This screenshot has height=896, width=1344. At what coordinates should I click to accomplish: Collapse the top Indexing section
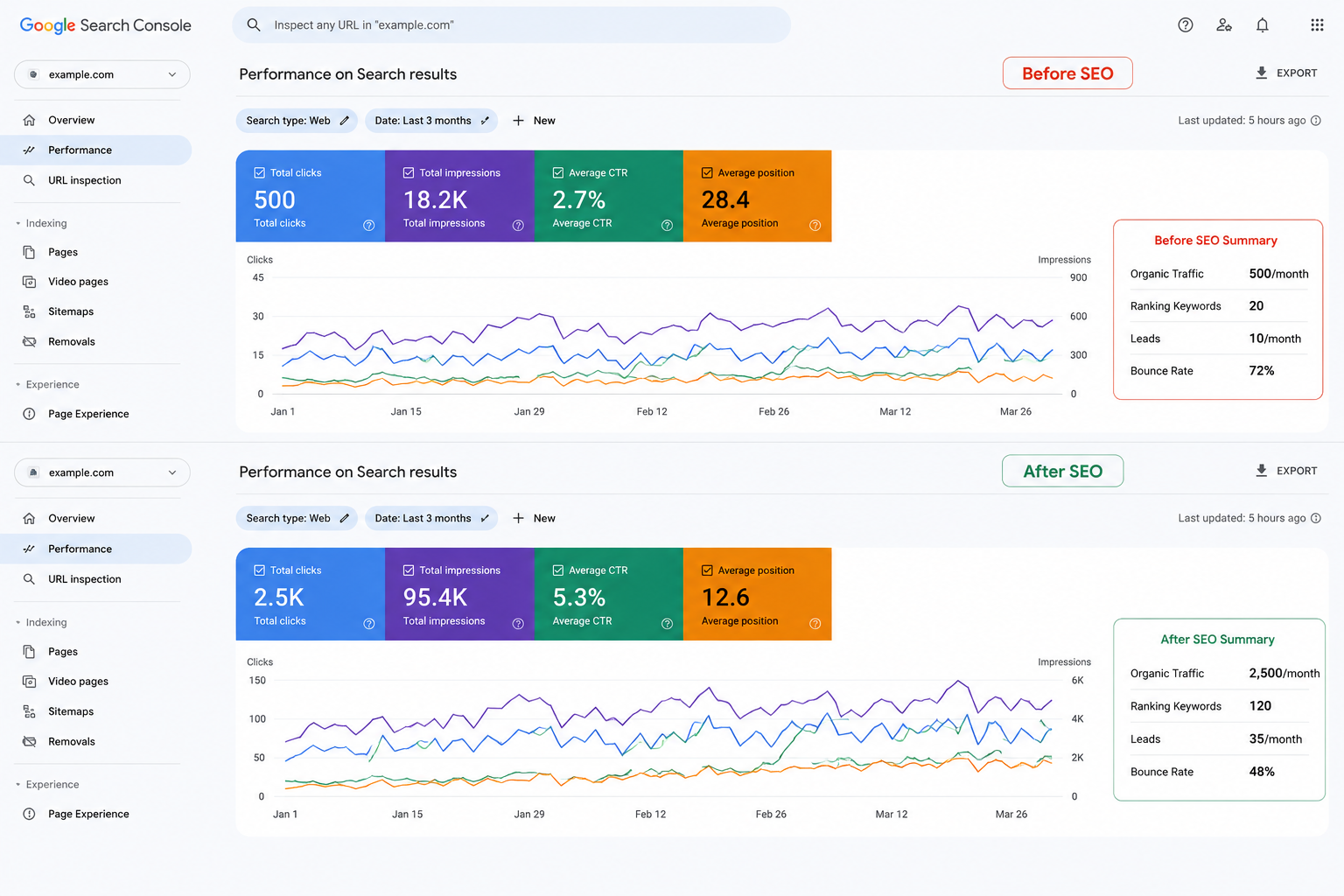[x=18, y=224]
